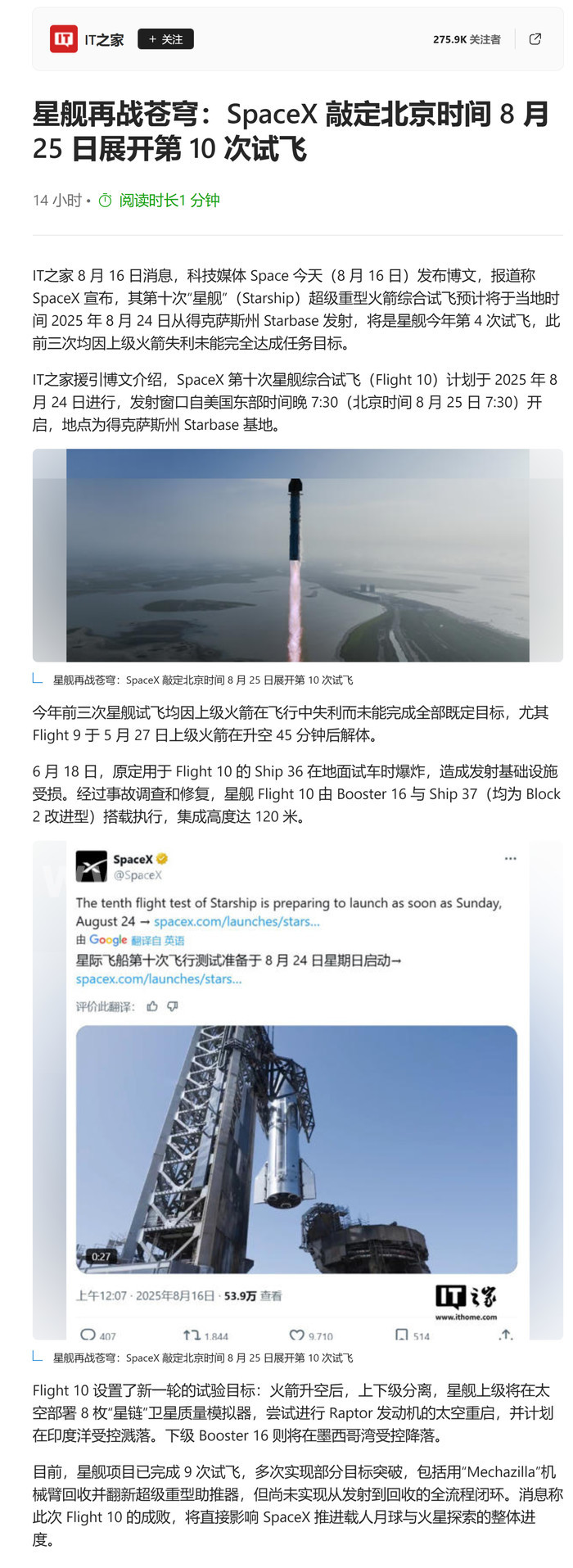Click the retweet icon showing 1,844
Viewport: 573px width, 1568px height.
click(x=191, y=1335)
